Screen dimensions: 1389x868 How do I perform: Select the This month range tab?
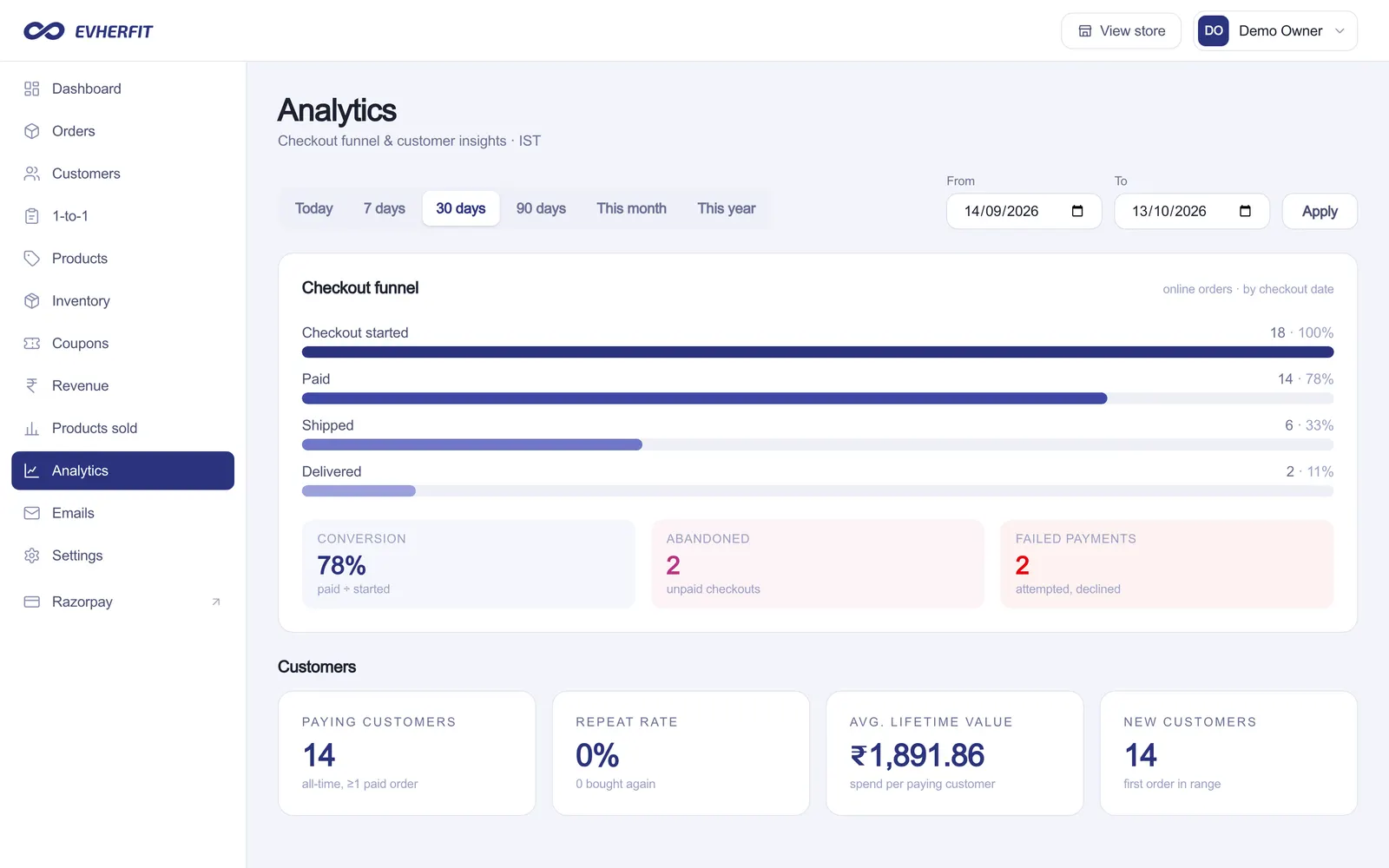click(632, 208)
